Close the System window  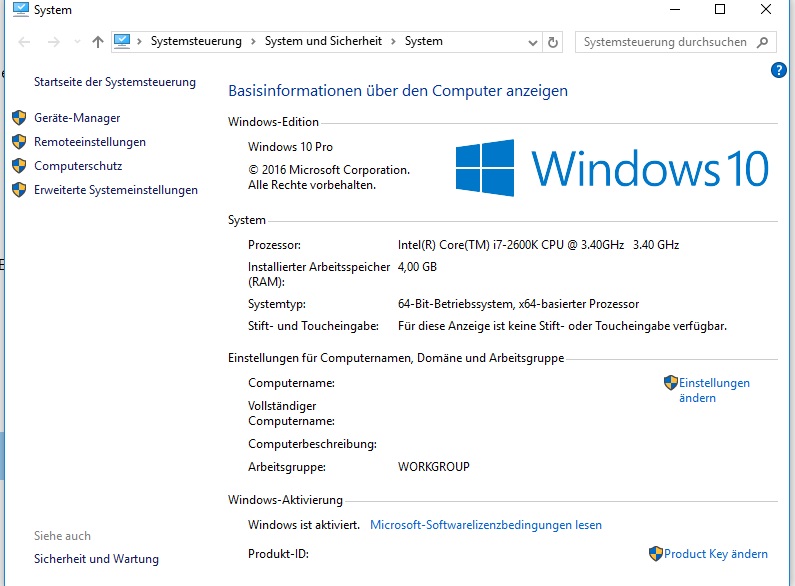pos(766,9)
